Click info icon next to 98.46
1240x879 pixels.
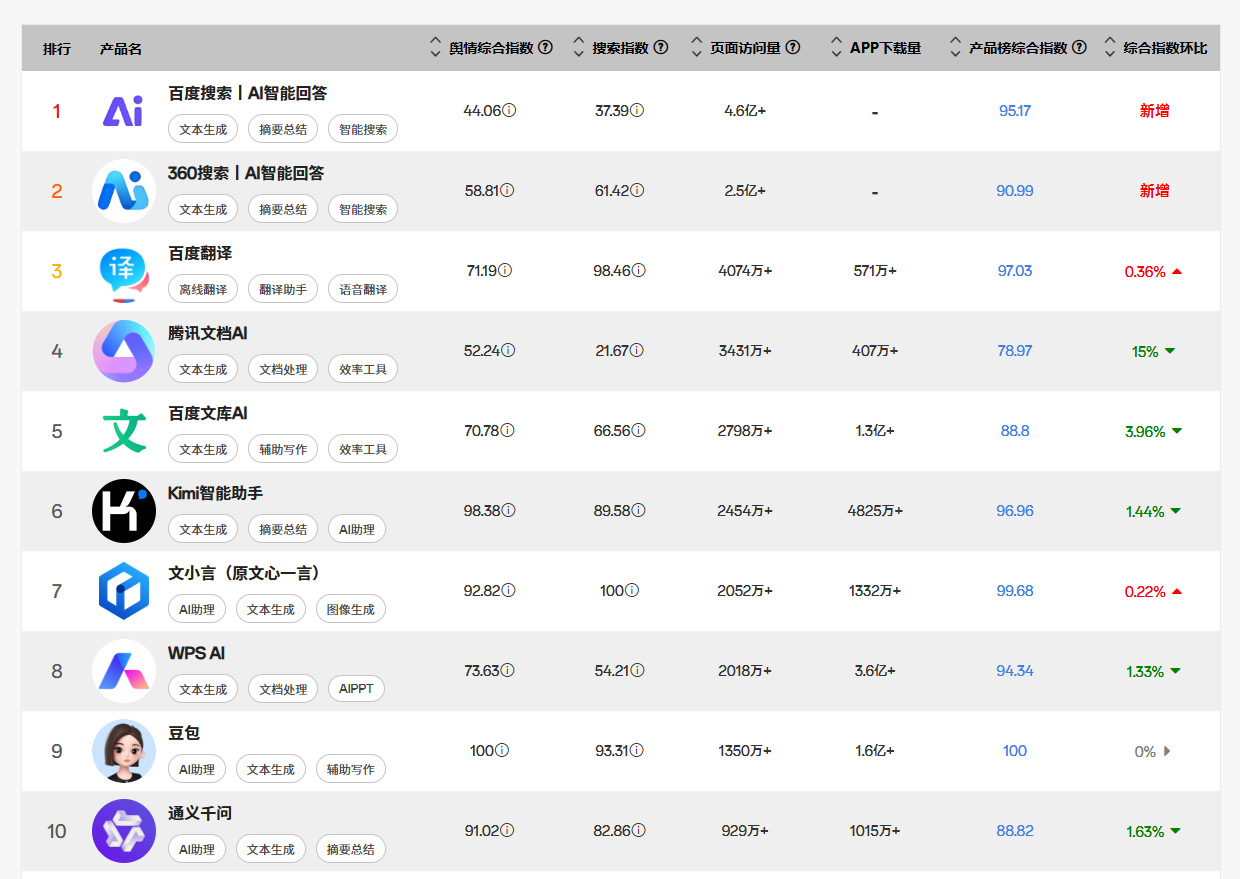tap(639, 271)
